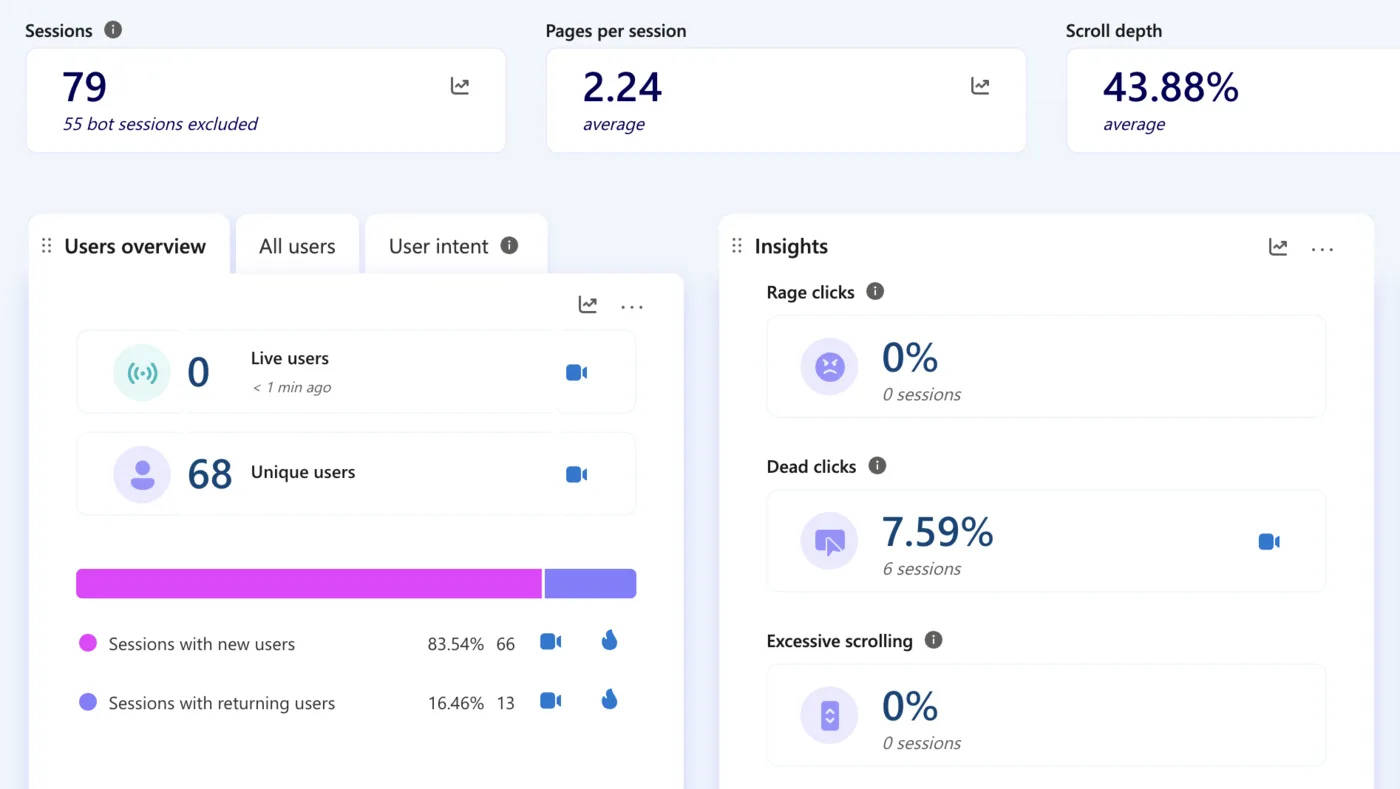This screenshot has width=1400, height=789.
Task: Click the '6 sessions' Dead clicks text
Action: [x=922, y=569]
